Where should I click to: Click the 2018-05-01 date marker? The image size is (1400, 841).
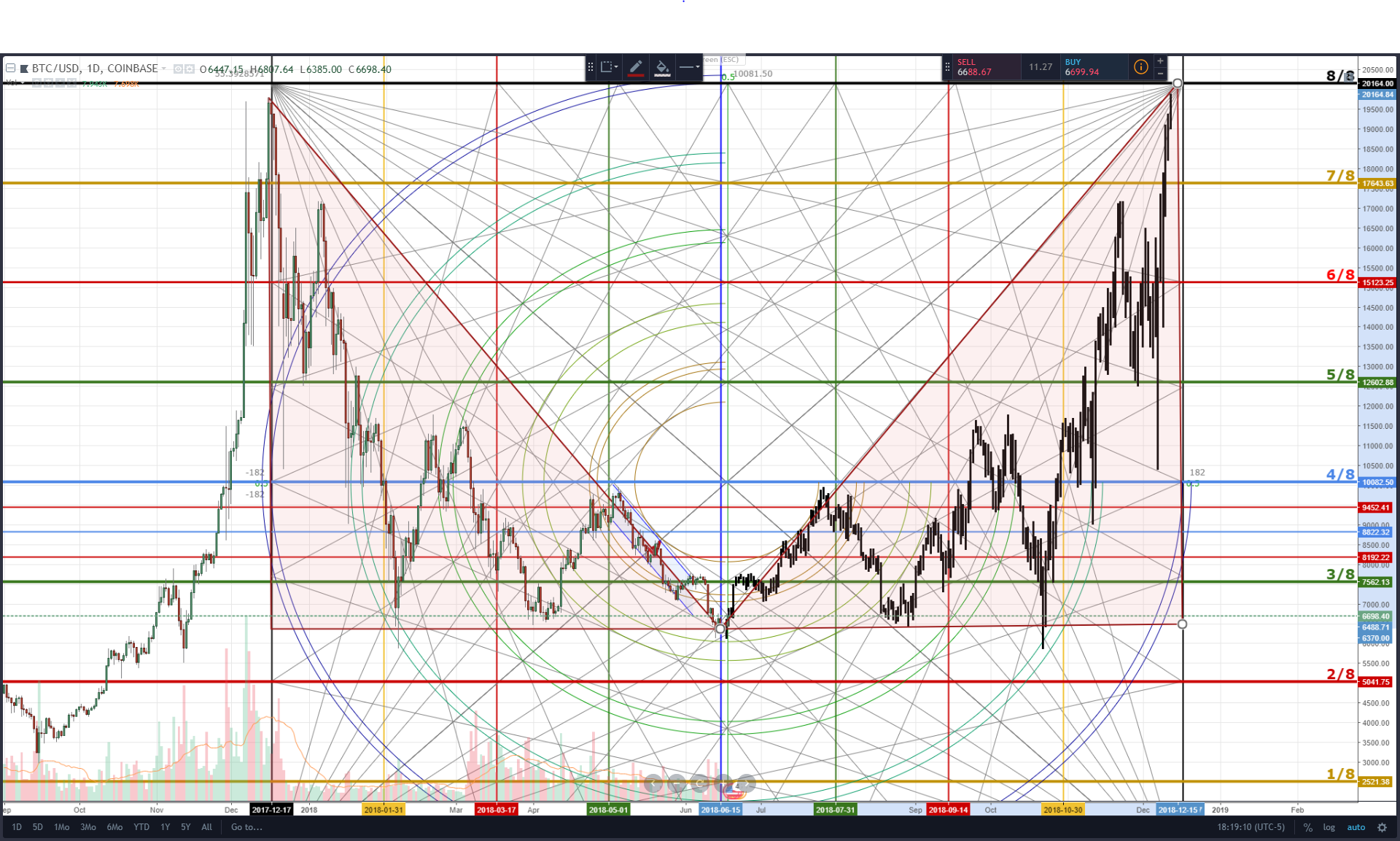(x=608, y=810)
